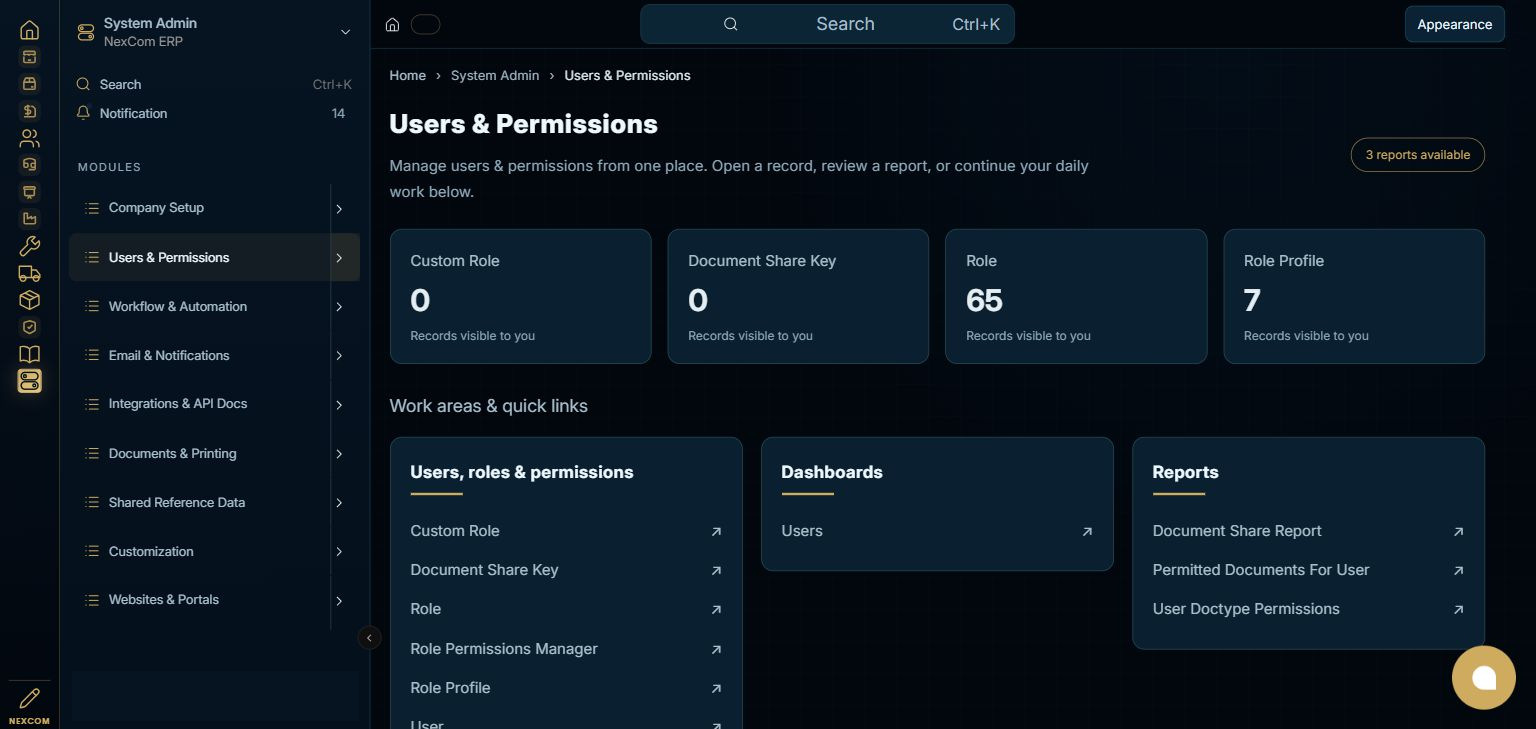The image size is (1536, 729).
Task: Open the archive box module icon in left rail
Action: coord(30,57)
